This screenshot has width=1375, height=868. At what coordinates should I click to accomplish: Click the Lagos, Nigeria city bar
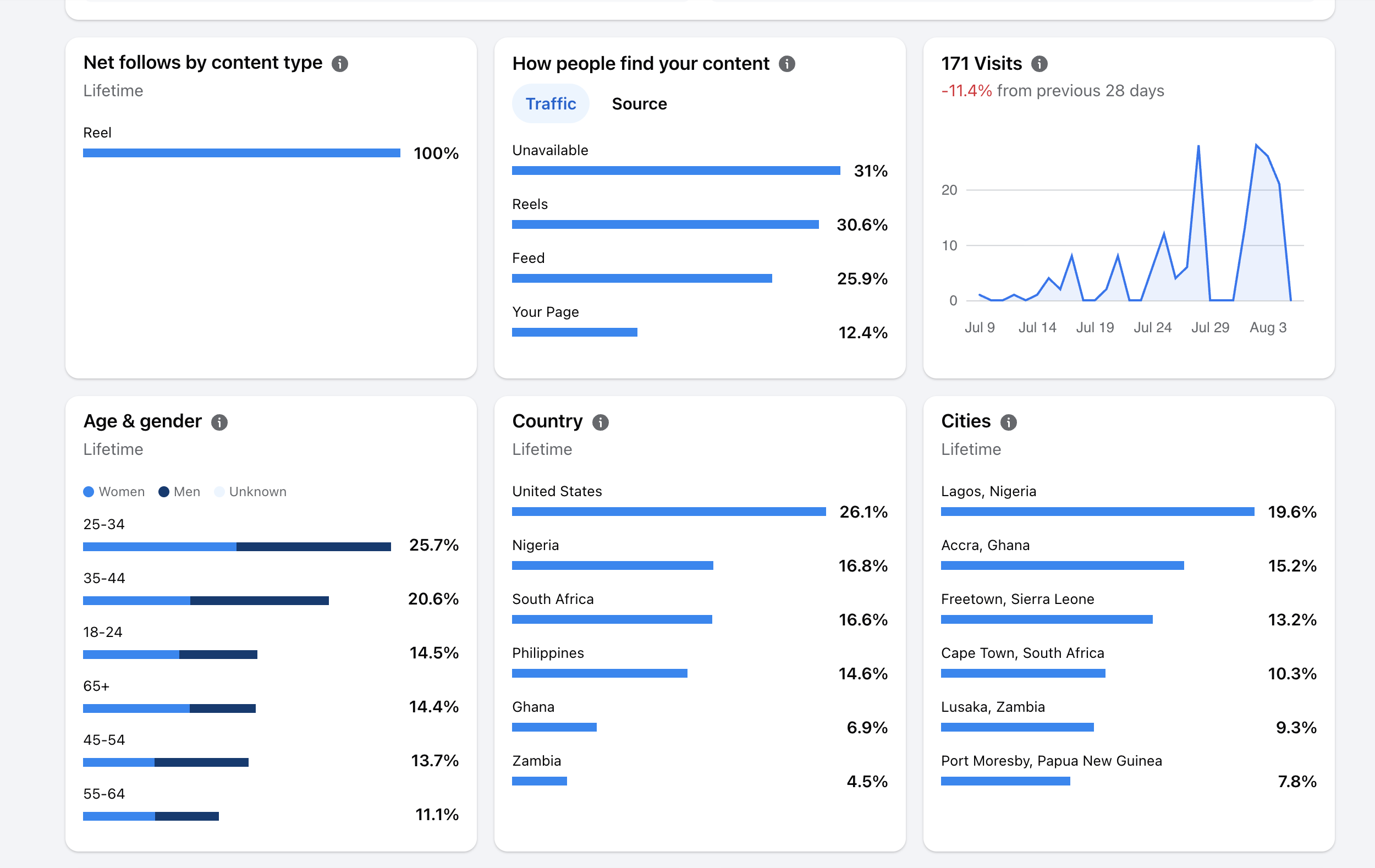point(1097,512)
